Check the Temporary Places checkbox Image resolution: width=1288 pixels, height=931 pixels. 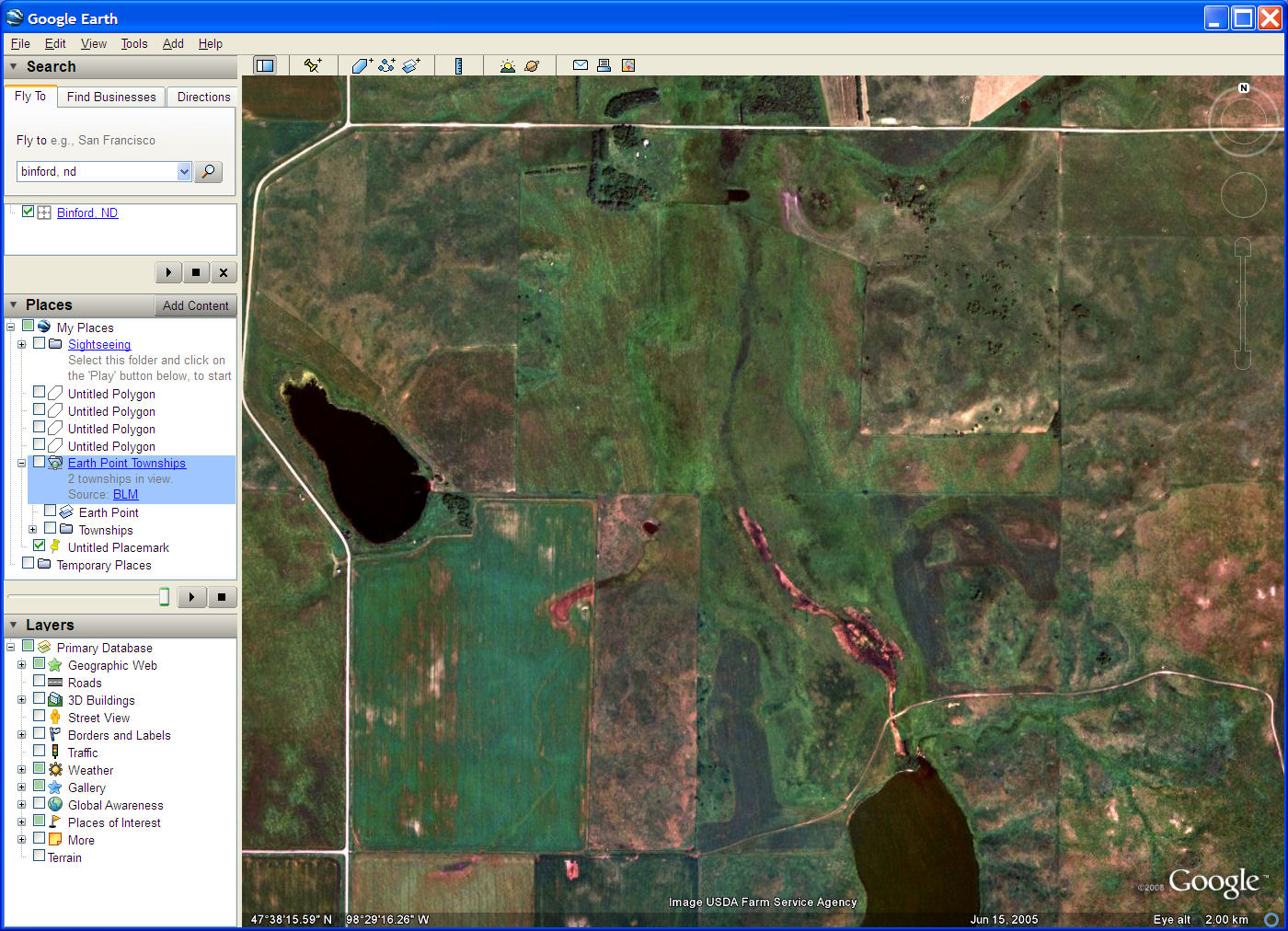28,563
